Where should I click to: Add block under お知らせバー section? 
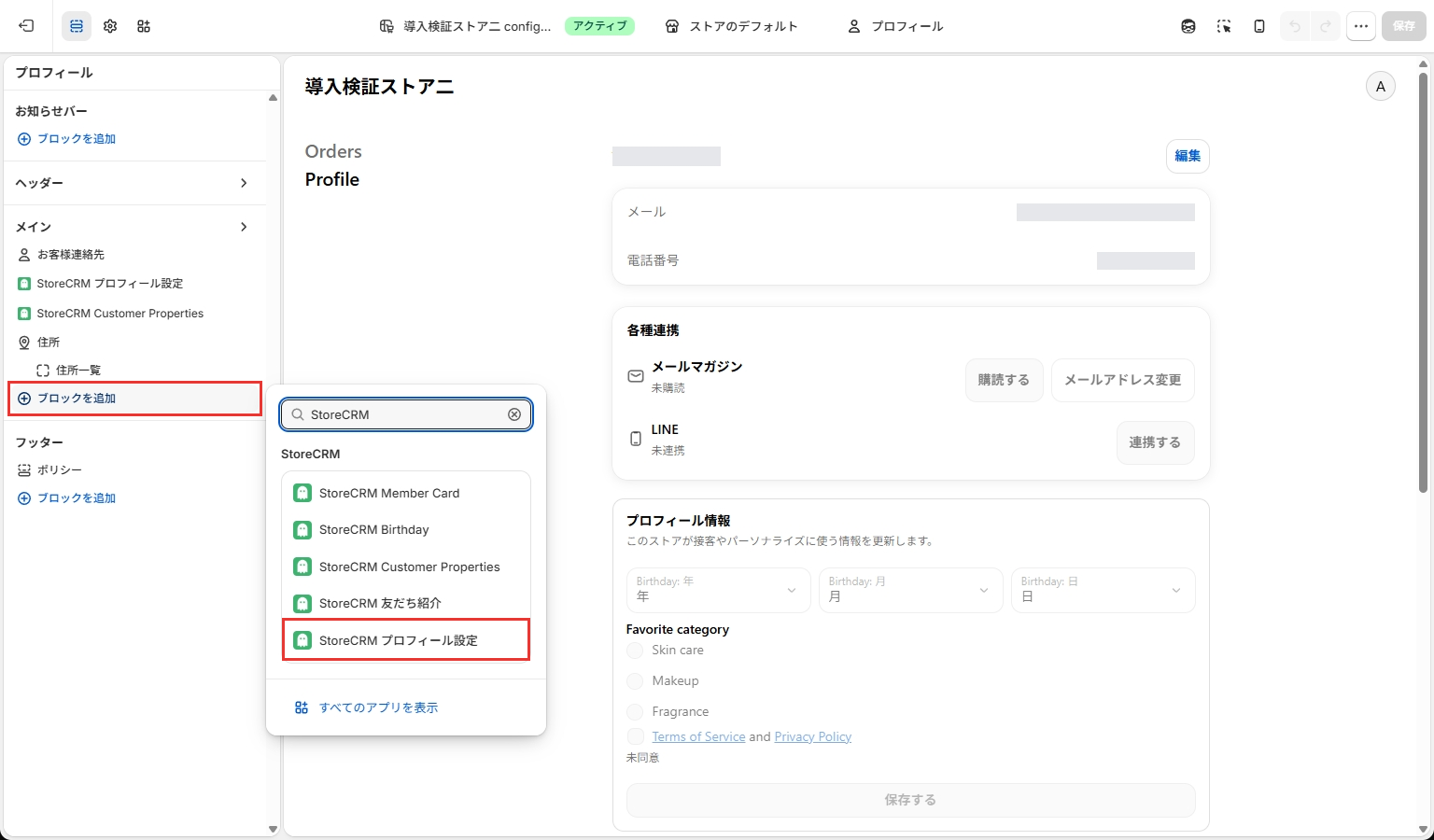(67, 139)
